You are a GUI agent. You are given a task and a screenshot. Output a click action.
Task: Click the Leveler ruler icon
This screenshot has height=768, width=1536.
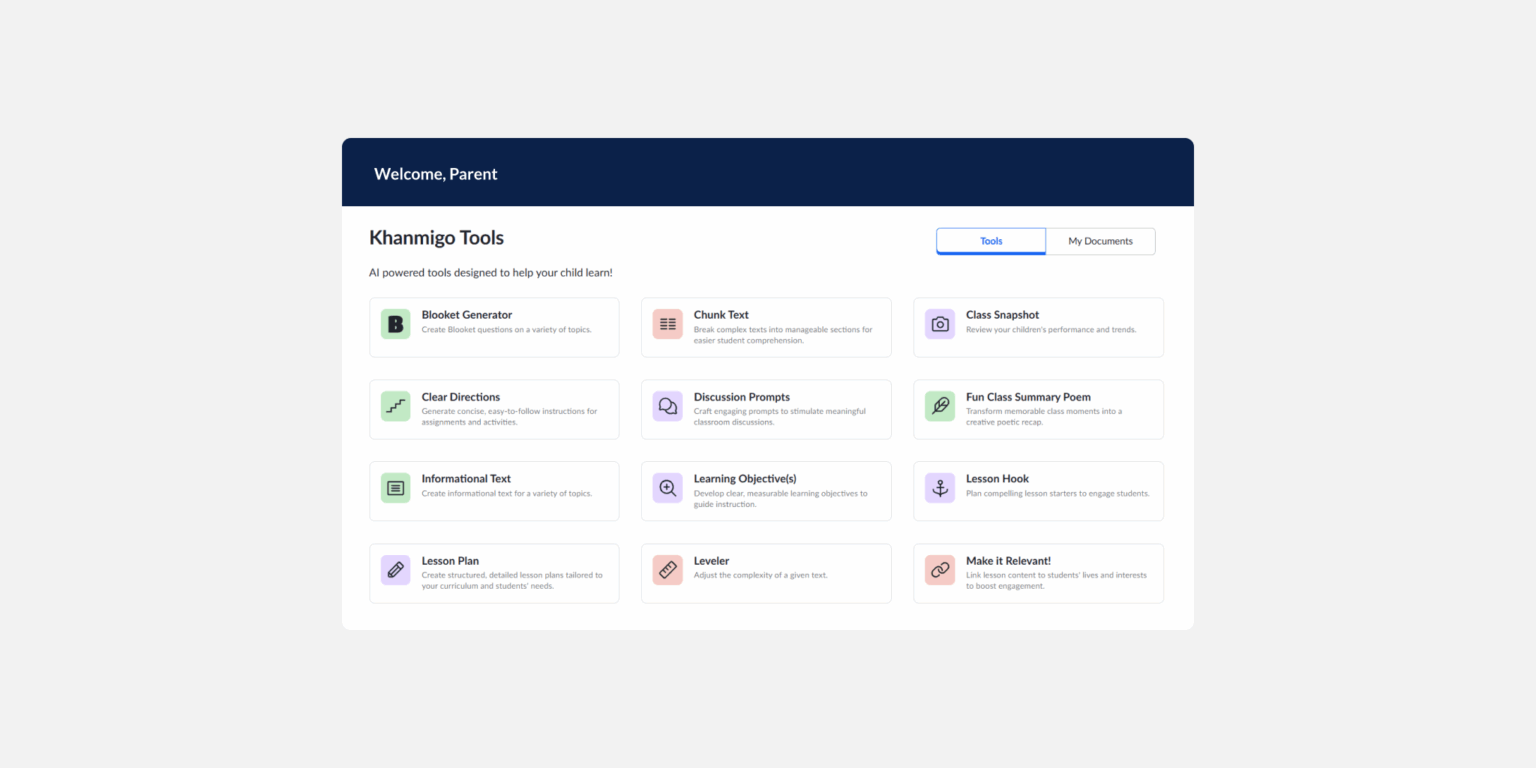(668, 570)
